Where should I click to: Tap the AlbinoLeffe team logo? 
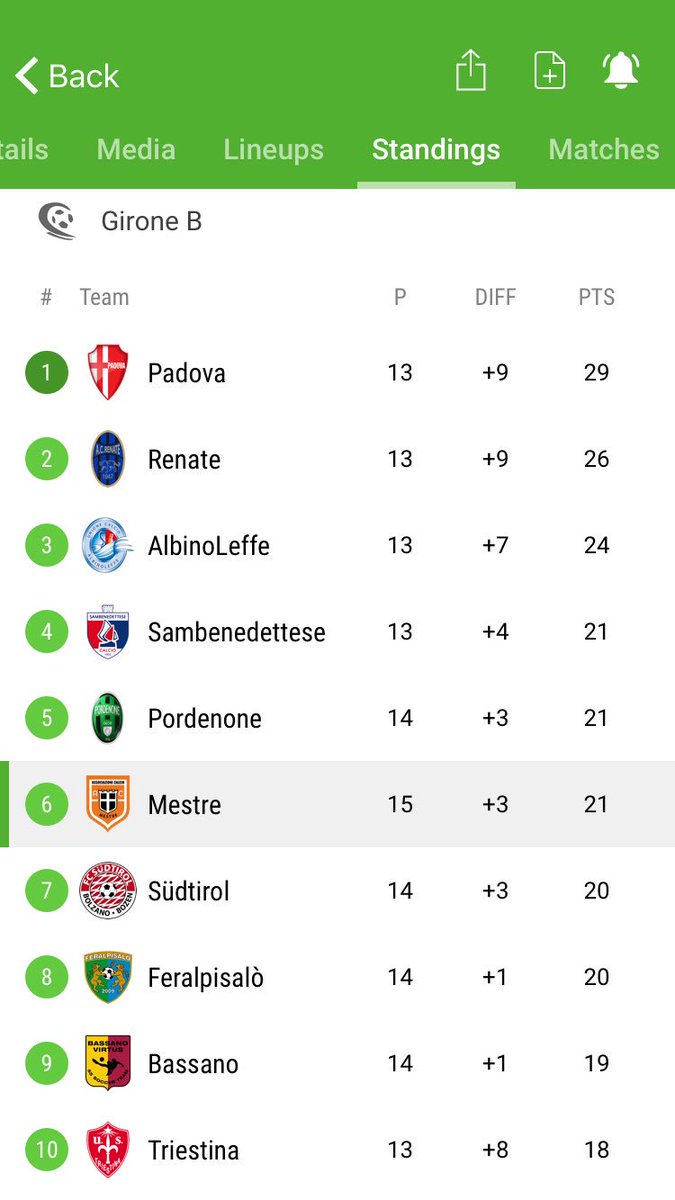(x=107, y=546)
